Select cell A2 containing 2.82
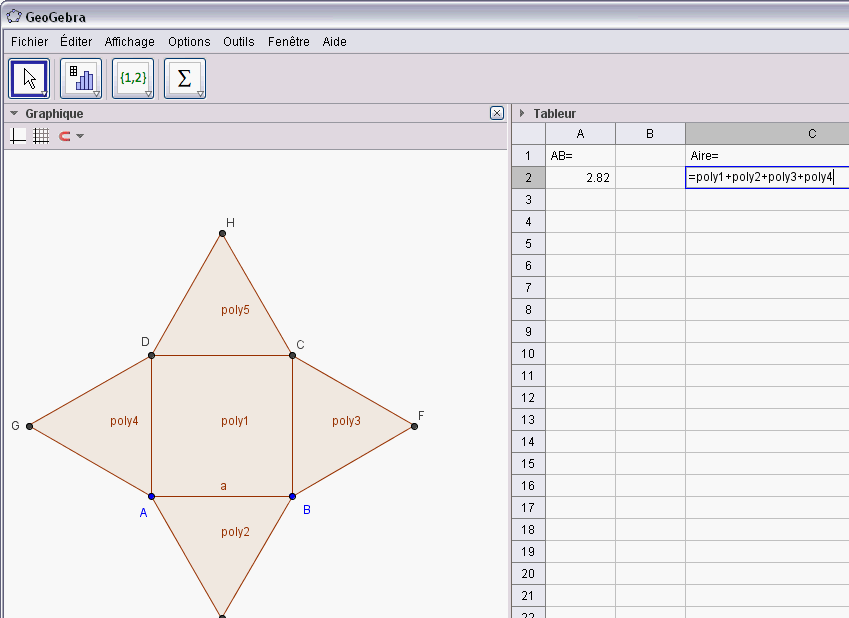The width and height of the screenshot is (849, 618). point(580,178)
